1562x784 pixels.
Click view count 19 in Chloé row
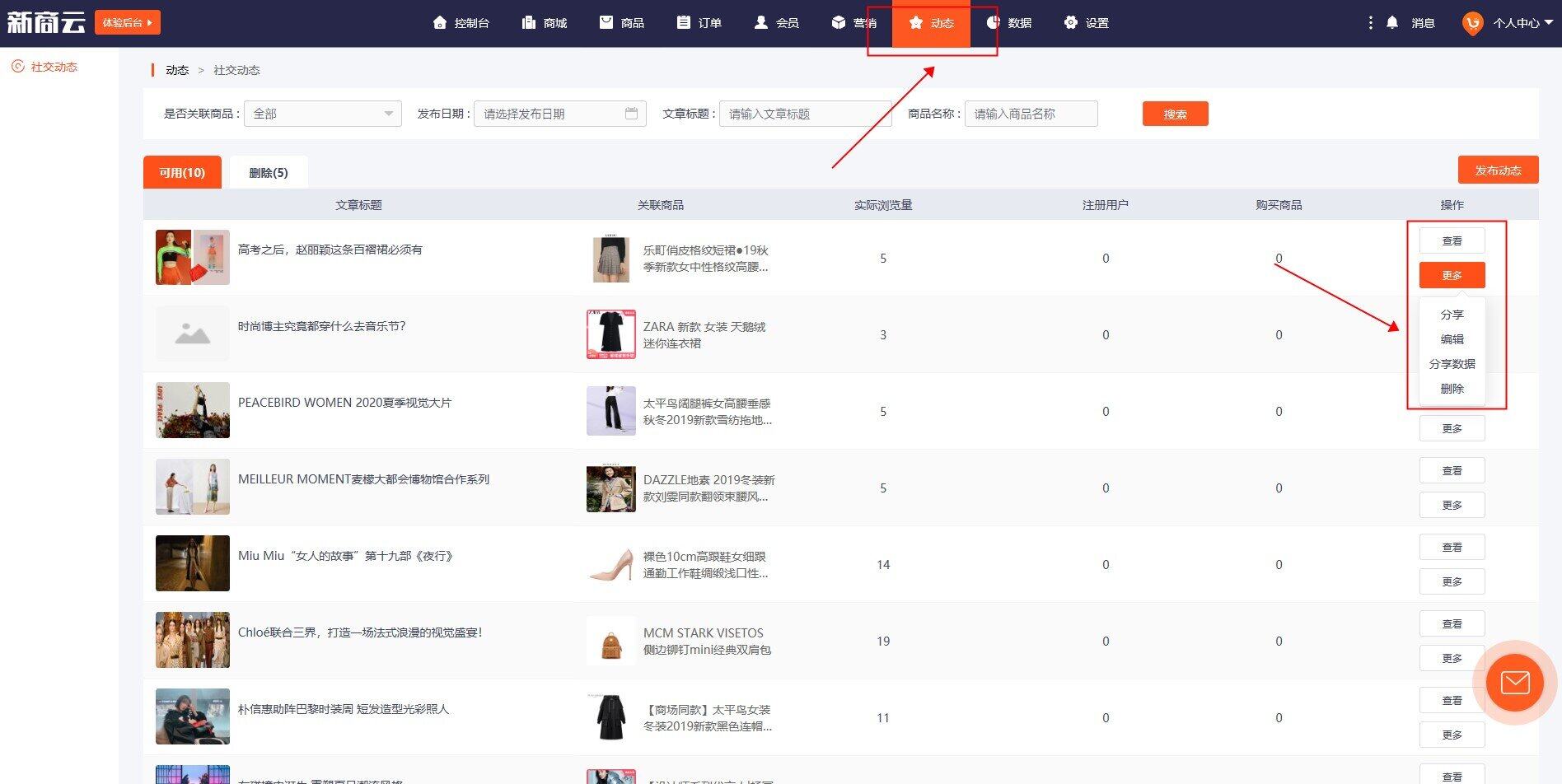click(x=883, y=641)
